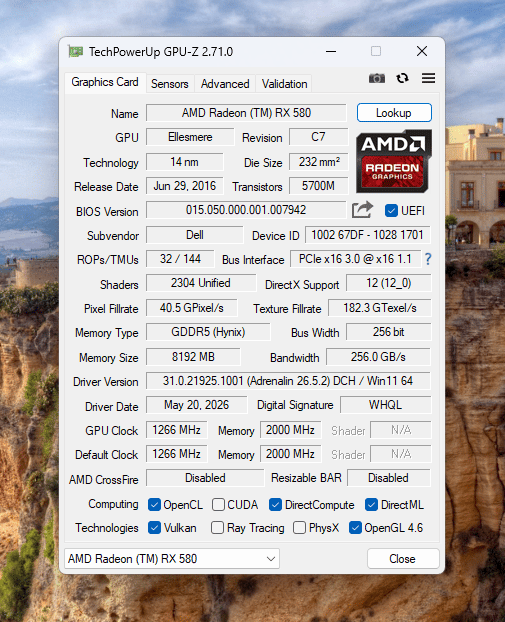Click the Bandwidth 256.0 GB/s field
Viewport: 505px width, 622px height.
tap(378, 357)
